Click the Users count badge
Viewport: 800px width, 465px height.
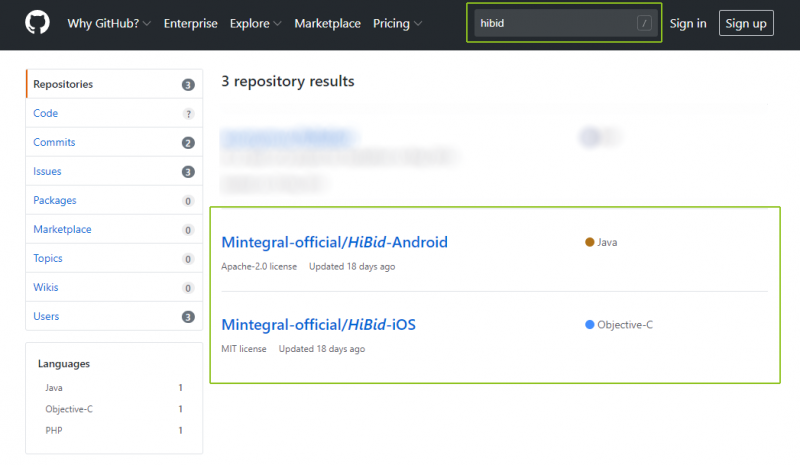coord(188,317)
